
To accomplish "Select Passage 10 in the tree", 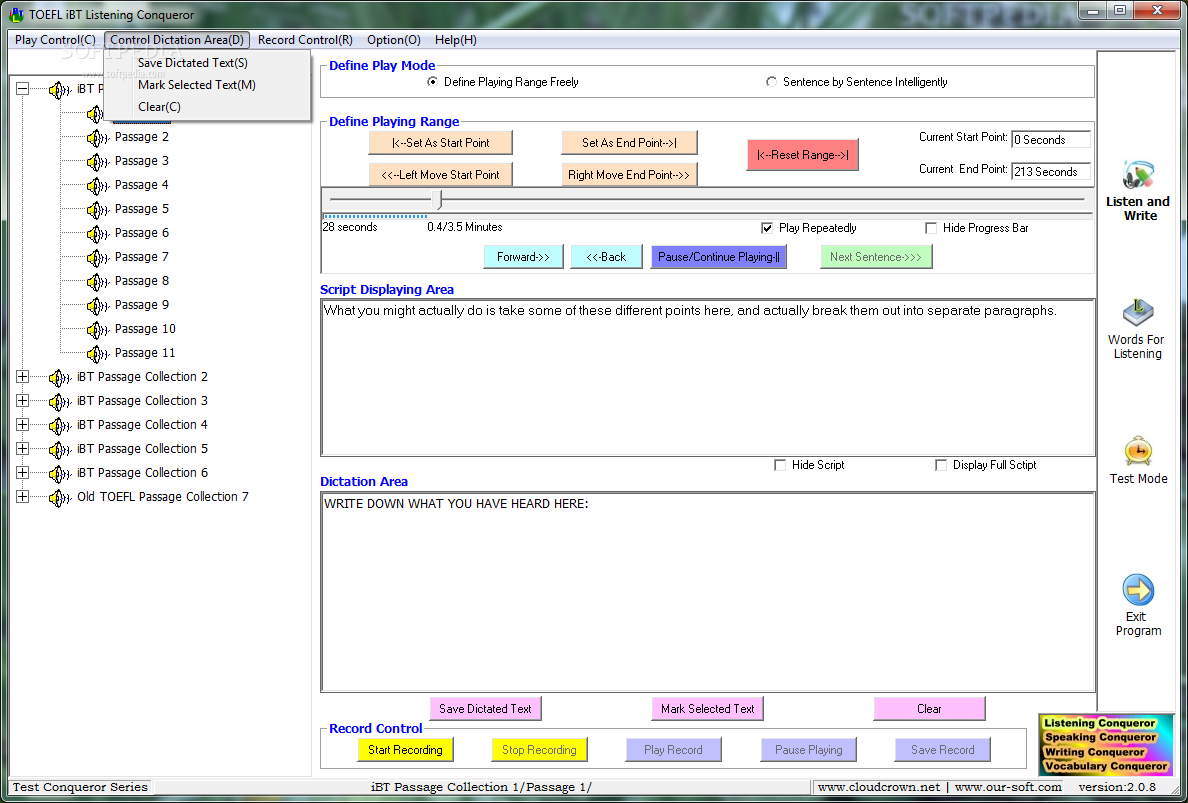I will 145,329.
